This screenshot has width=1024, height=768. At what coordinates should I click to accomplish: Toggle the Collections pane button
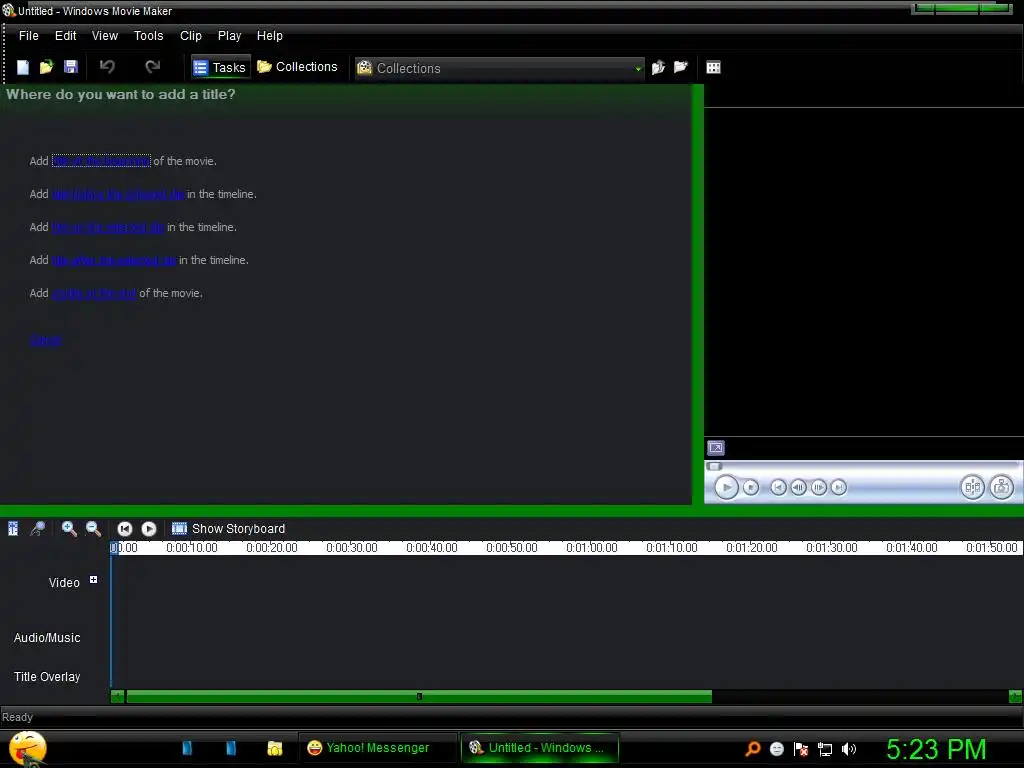coord(298,67)
